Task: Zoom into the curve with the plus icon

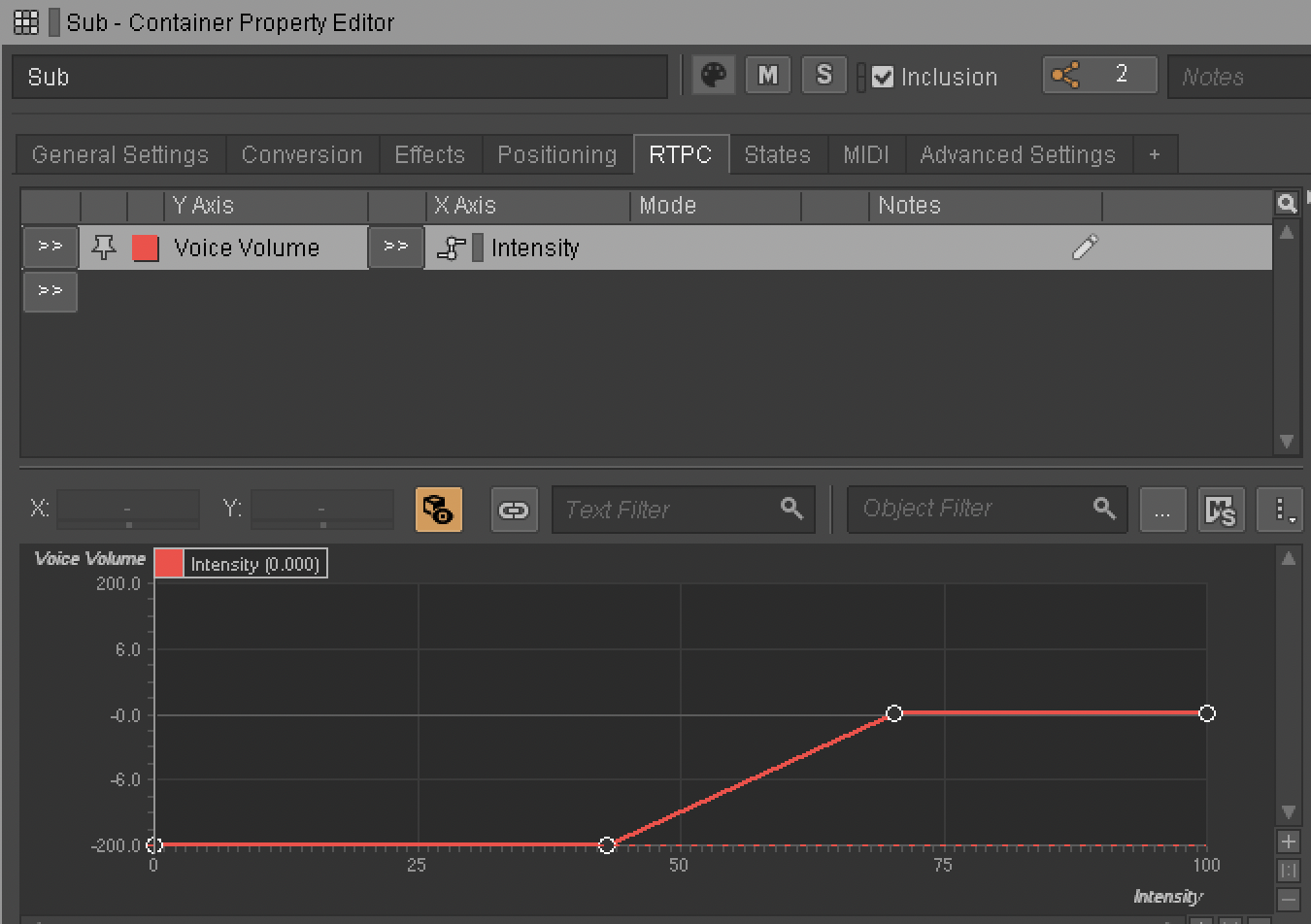Action: (1290, 841)
